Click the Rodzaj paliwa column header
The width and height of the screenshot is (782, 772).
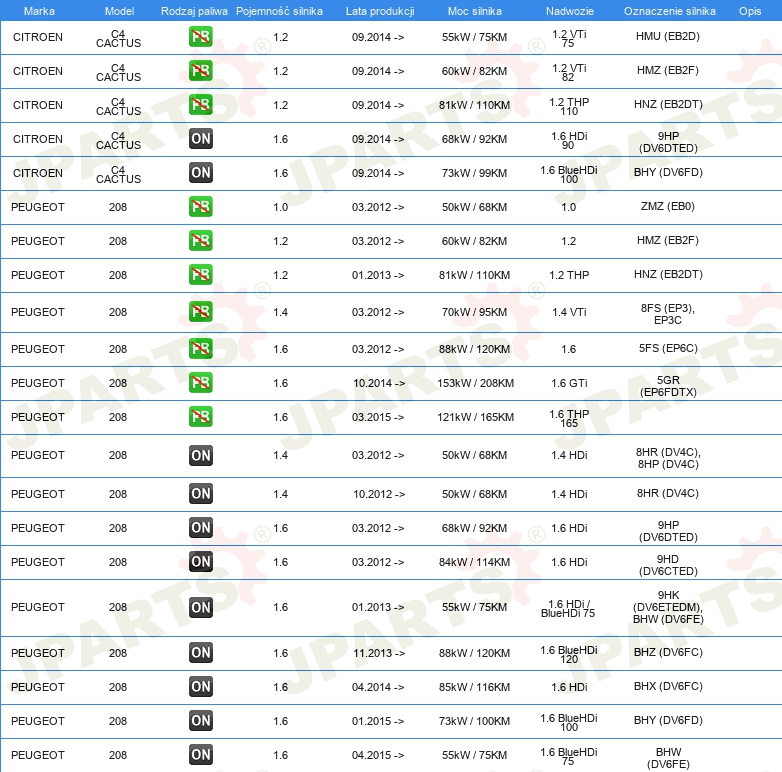click(194, 11)
